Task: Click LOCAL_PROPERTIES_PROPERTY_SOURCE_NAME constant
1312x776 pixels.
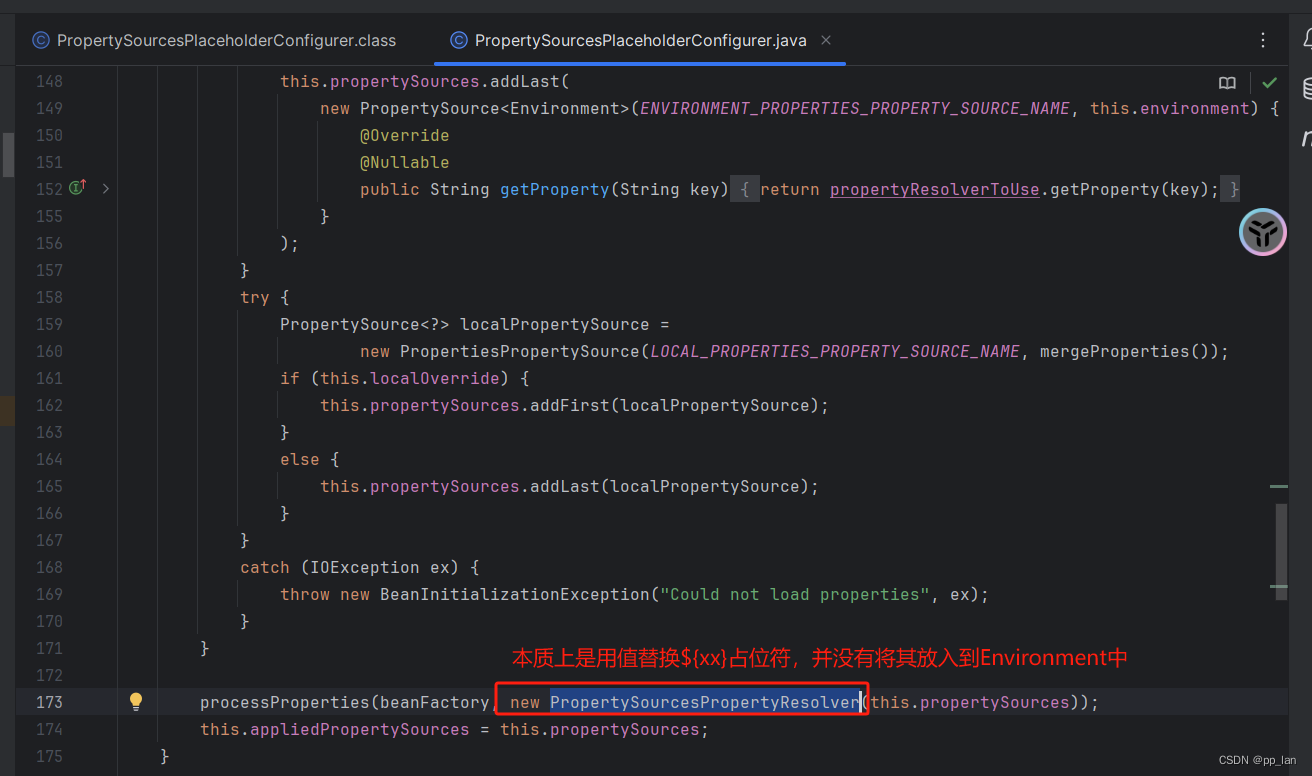Action: pos(835,351)
